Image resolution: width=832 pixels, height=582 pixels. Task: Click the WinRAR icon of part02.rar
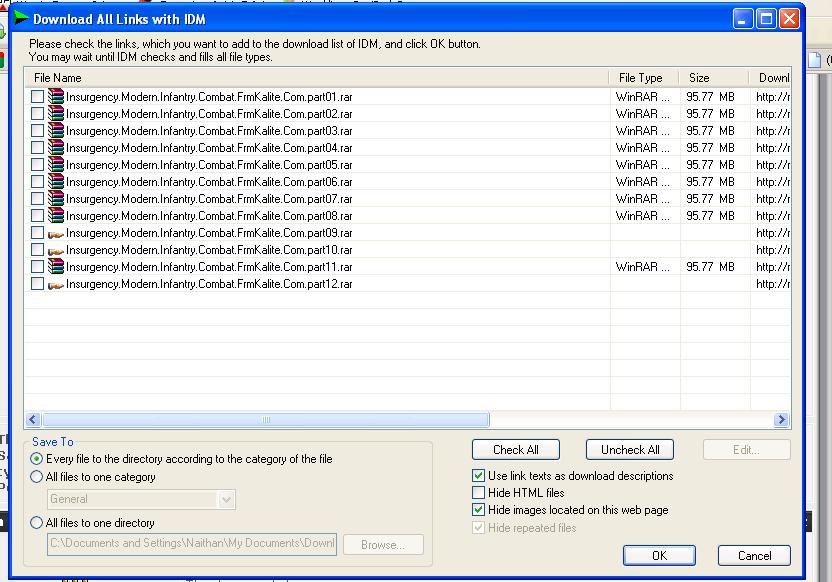tap(56, 114)
